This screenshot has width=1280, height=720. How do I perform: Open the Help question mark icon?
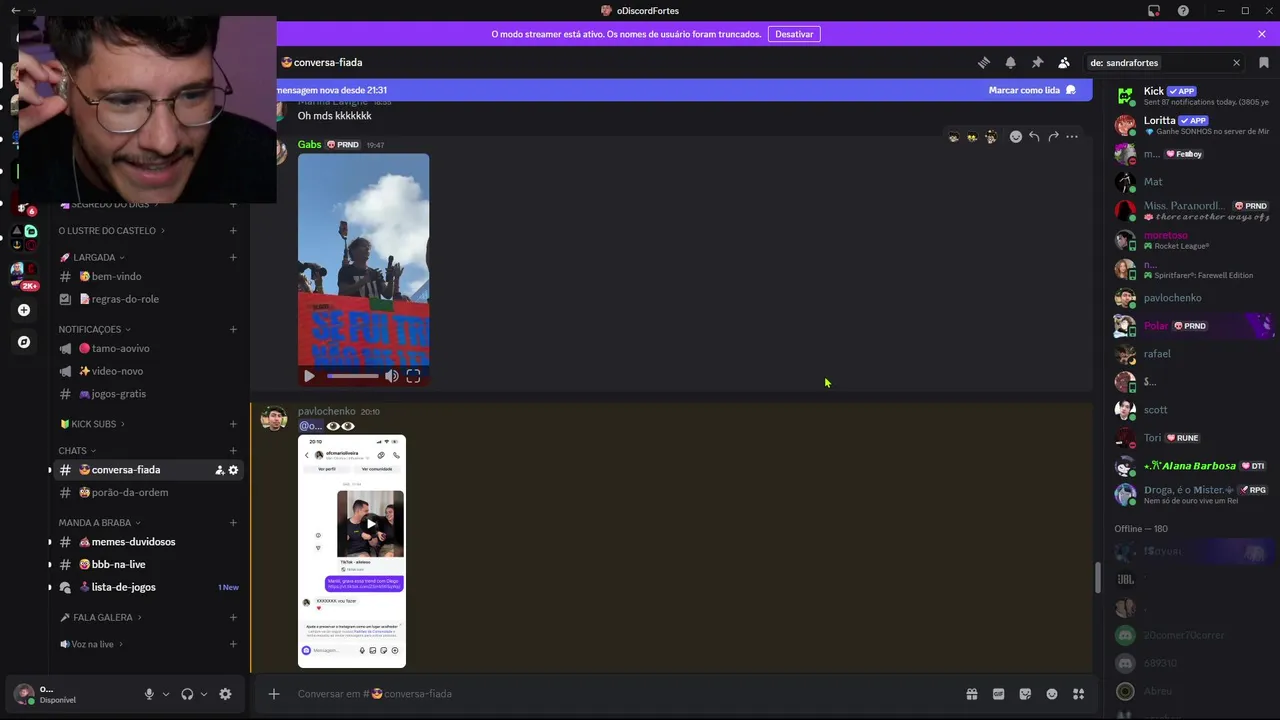pos(1184,11)
